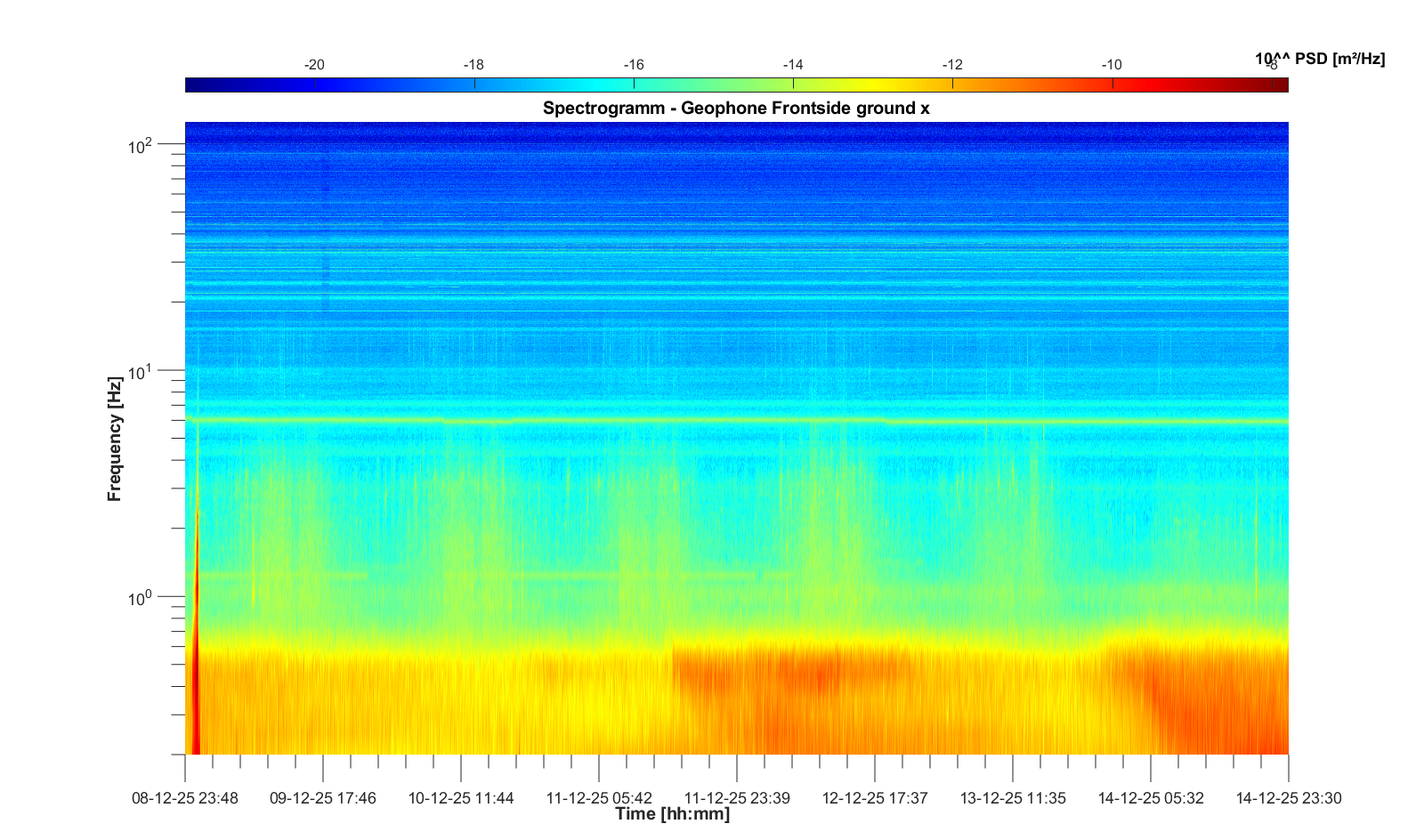The width and height of the screenshot is (1424, 840).
Task: Click the 'Time [hh:mm]' x-axis label
Action: [x=672, y=813]
